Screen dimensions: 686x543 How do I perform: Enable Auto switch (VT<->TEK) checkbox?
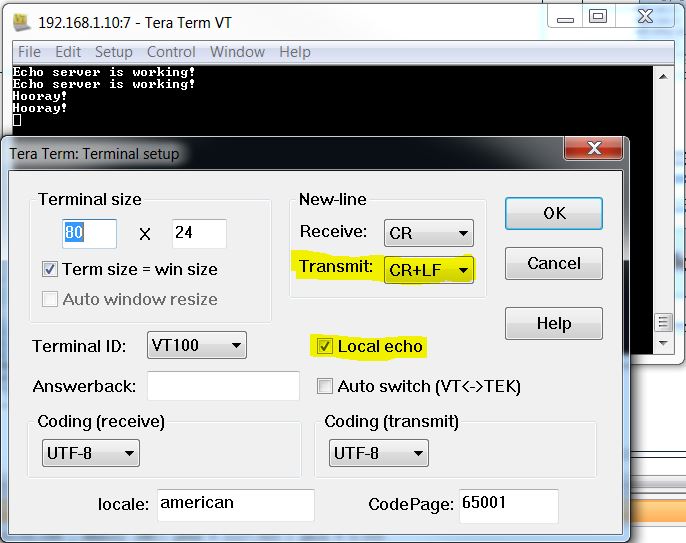click(324, 386)
